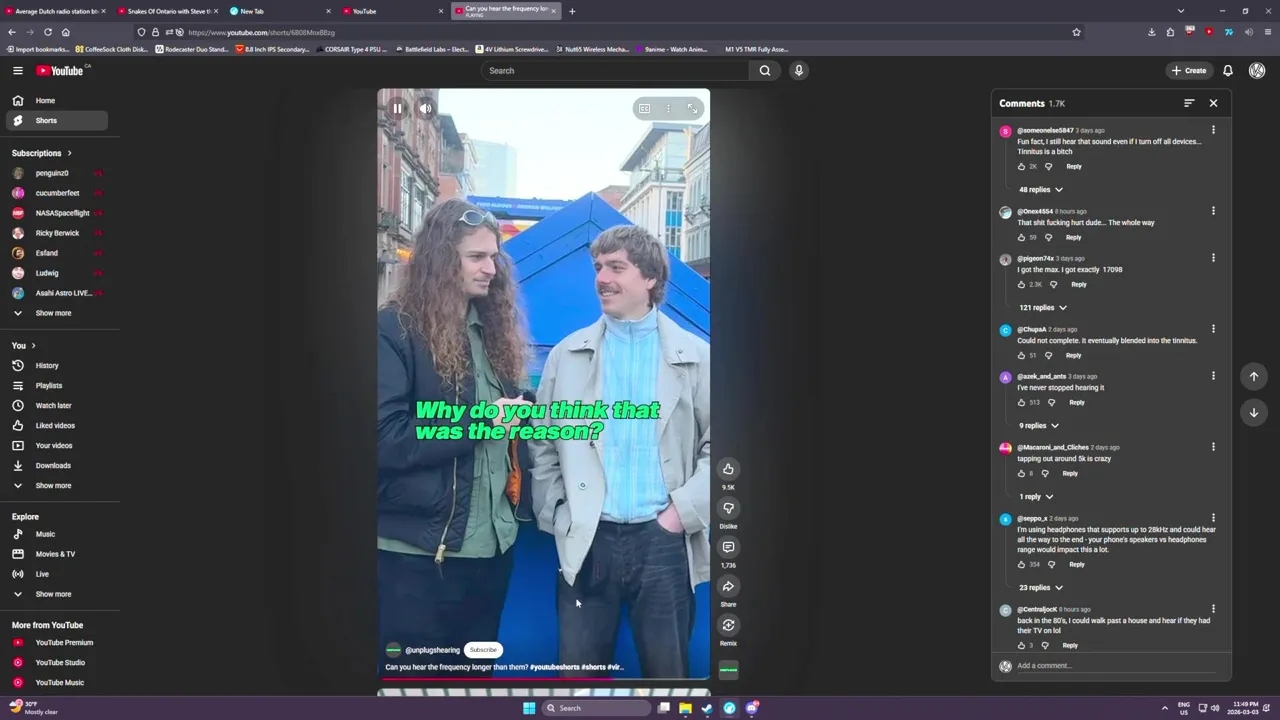
Task: Reply to @Onex4554's comment
Action: (x=1073, y=238)
